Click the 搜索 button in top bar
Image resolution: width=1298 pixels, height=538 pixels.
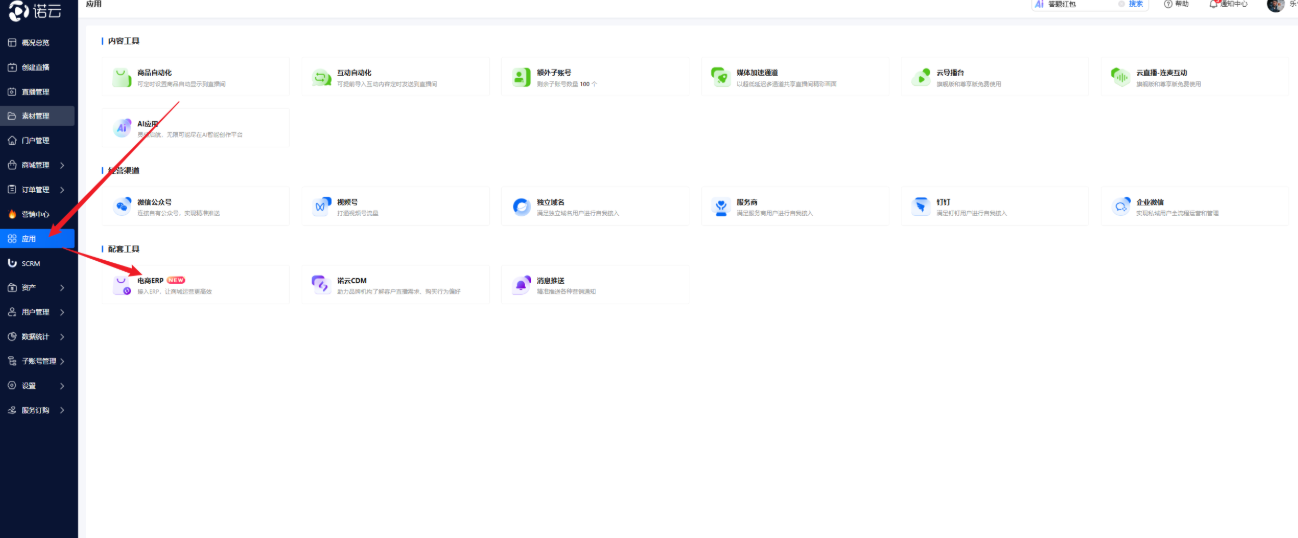click(1136, 5)
